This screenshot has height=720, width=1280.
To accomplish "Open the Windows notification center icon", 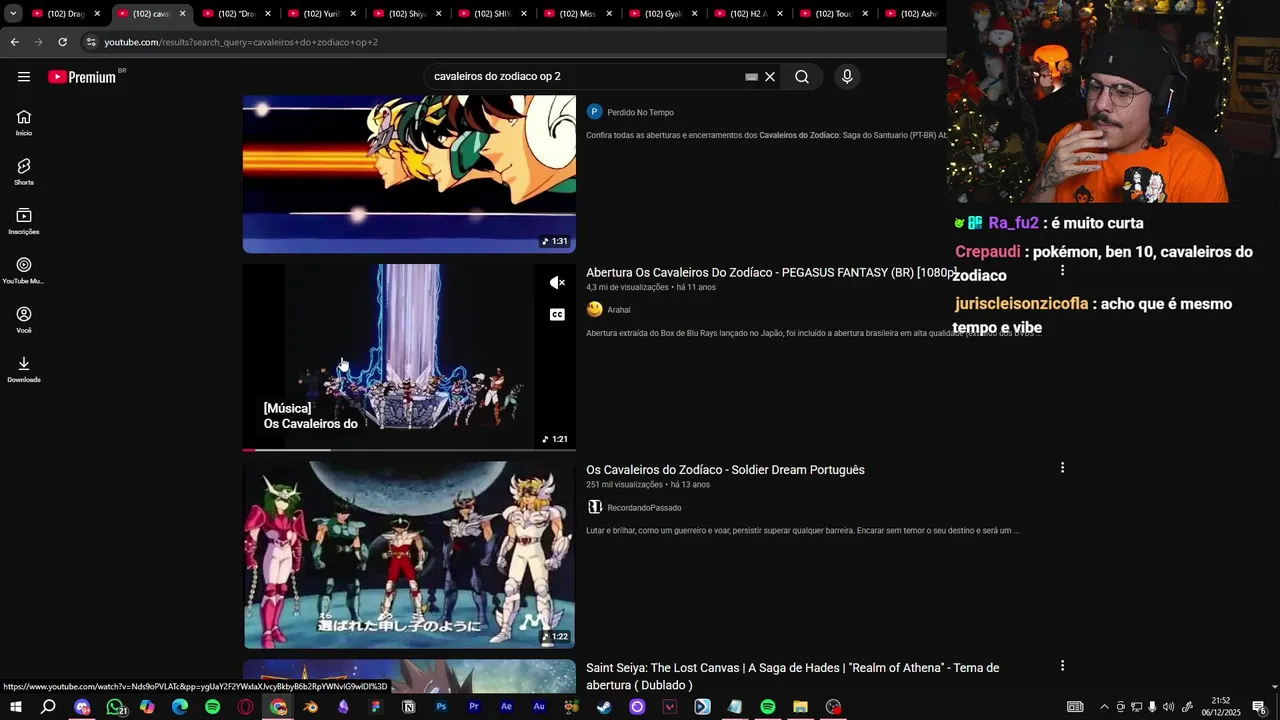I will click(x=1260, y=707).
